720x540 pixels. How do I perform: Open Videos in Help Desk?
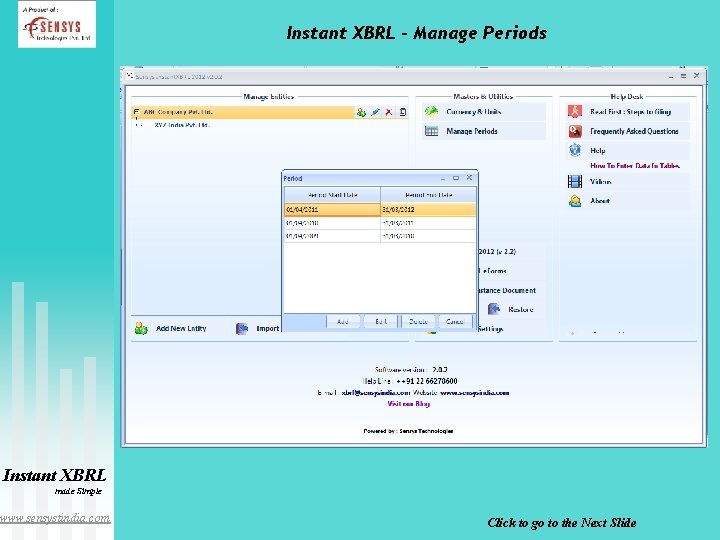coord(601,182)
